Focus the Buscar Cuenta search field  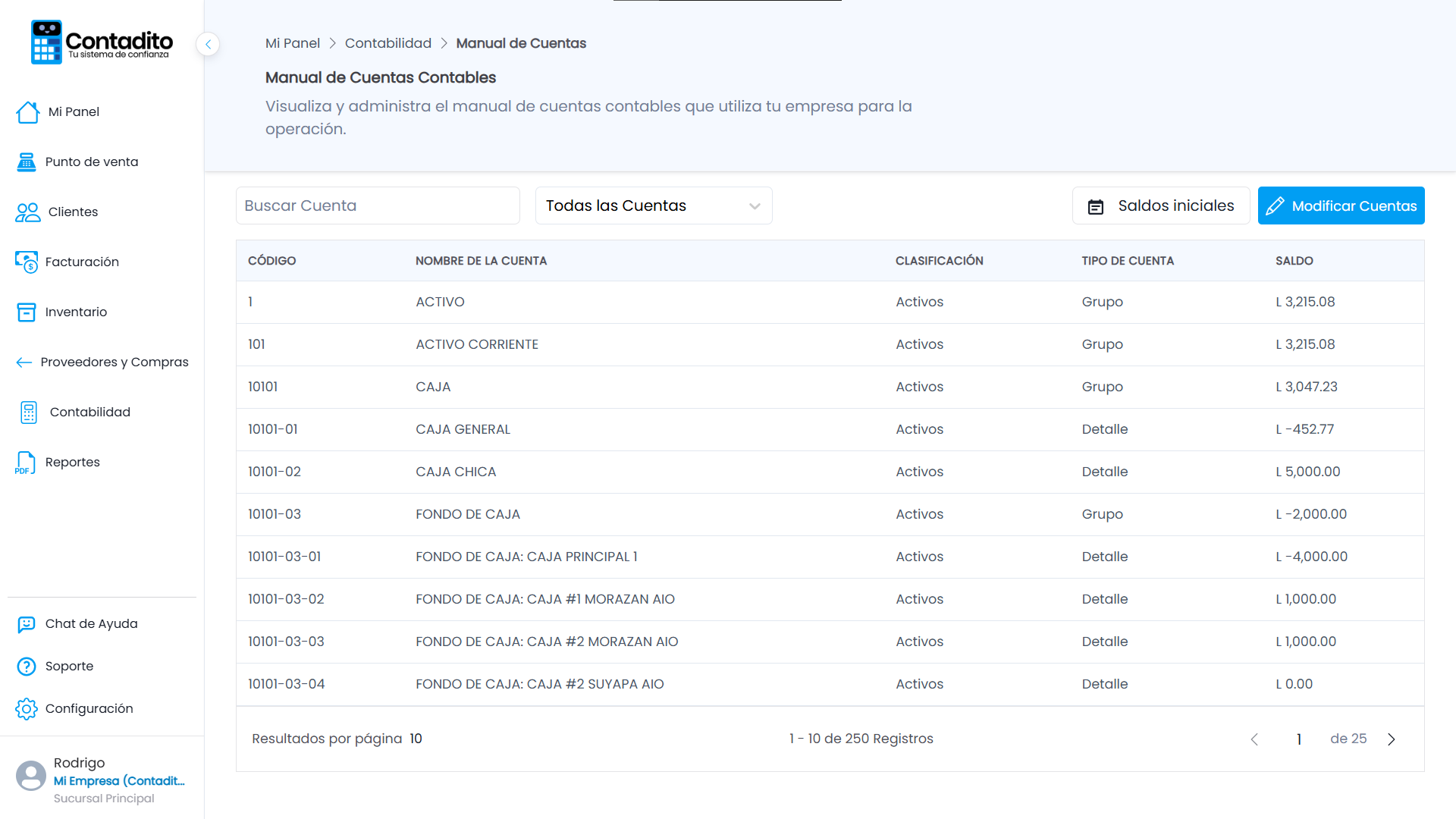point(378,206)
